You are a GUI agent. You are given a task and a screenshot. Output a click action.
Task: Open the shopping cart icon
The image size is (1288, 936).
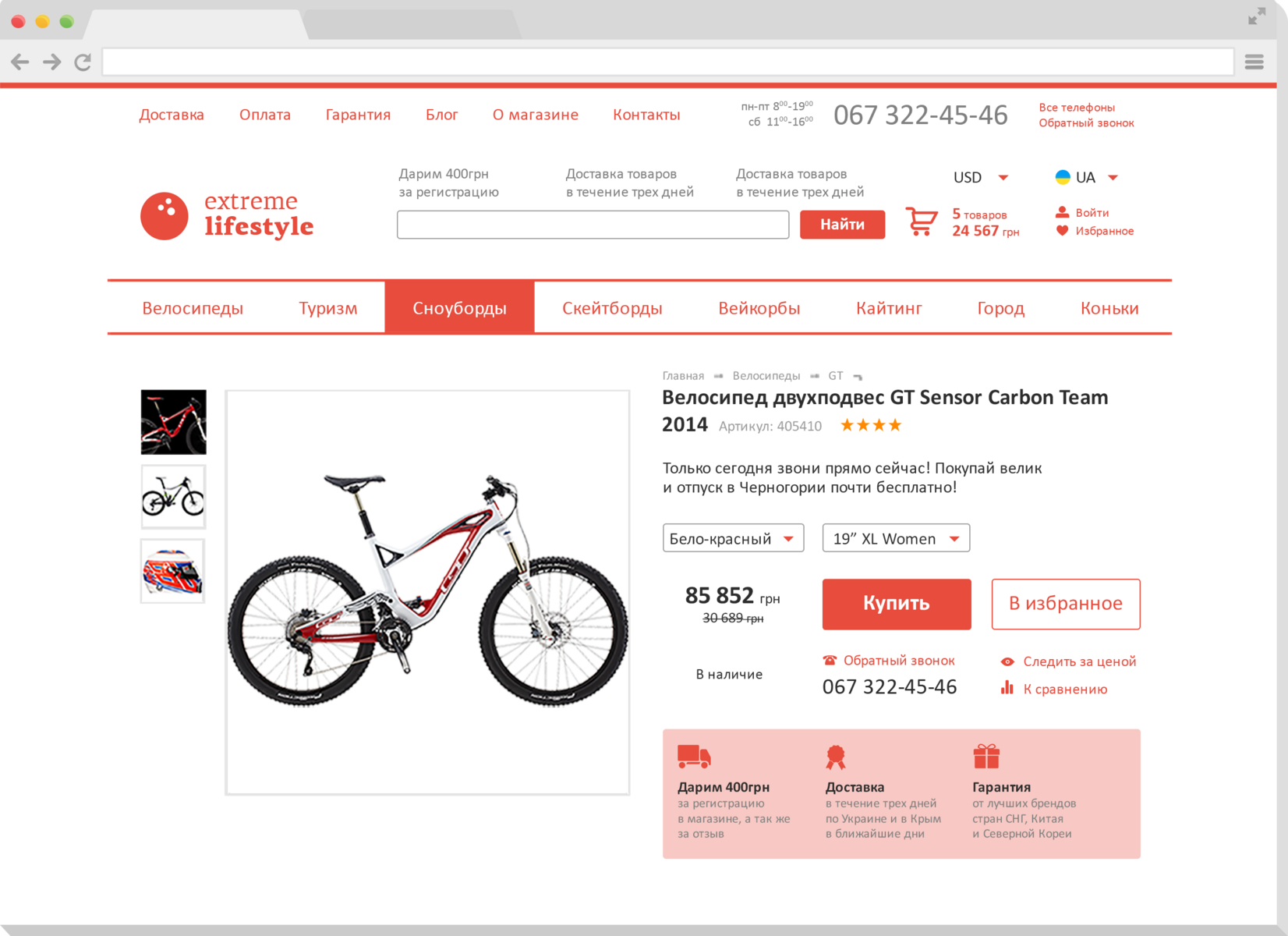921,222
